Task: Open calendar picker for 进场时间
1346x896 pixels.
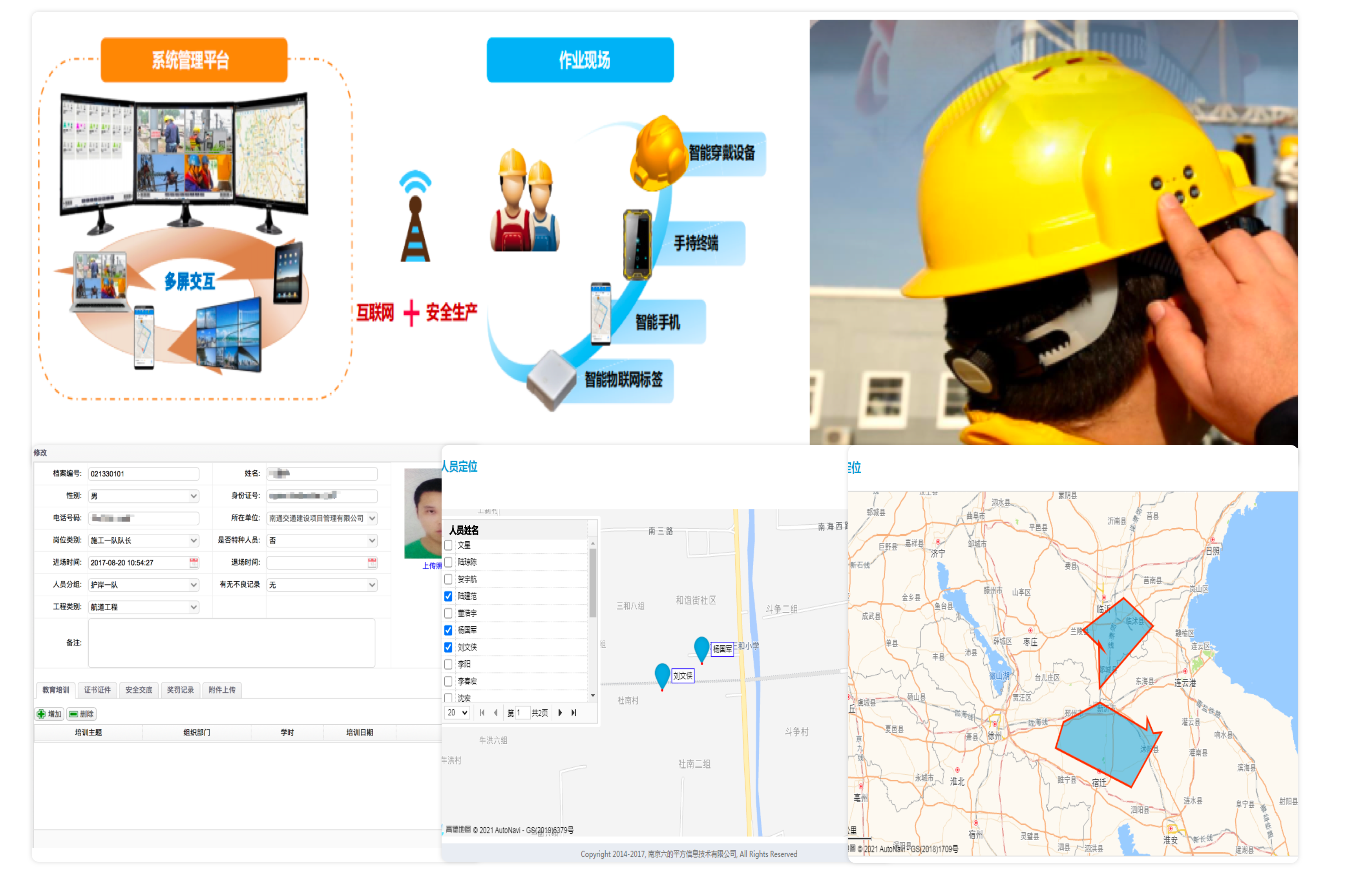Action: click(194, 562)
